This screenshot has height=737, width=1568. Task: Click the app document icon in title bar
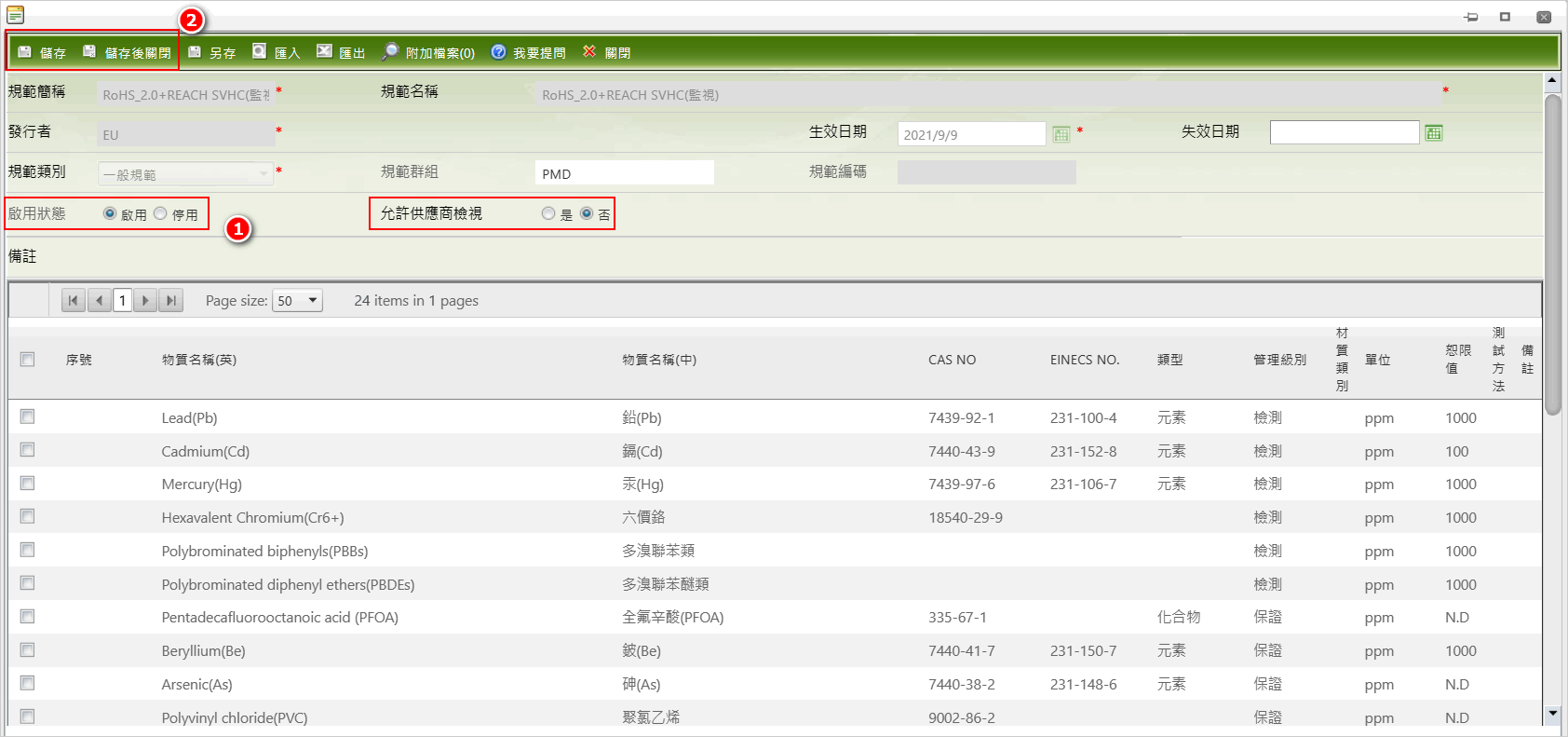pos(15,15)
